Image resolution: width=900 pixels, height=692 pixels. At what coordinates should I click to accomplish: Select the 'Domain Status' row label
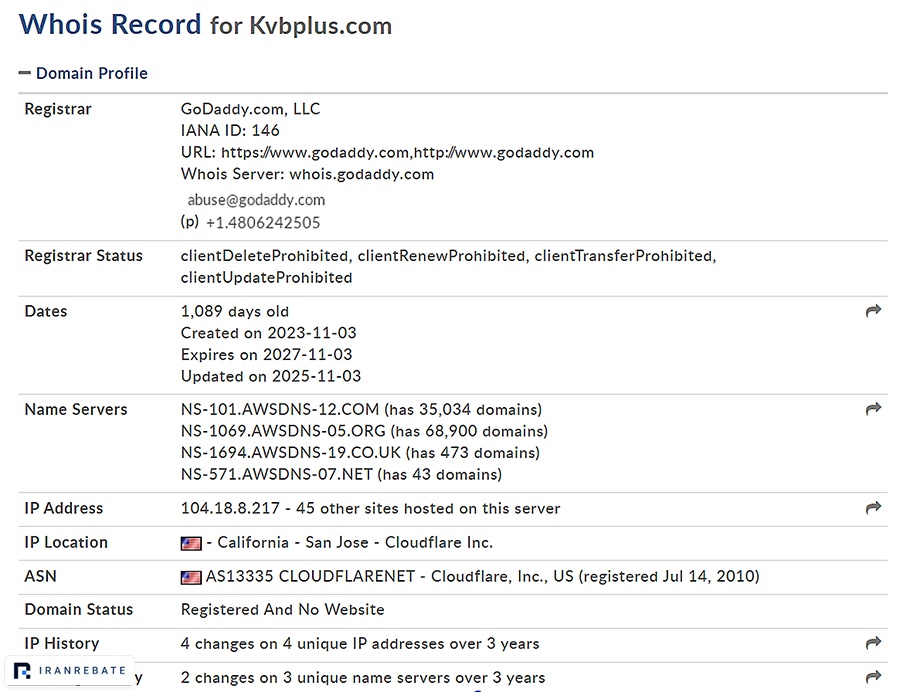click(79, 609)
